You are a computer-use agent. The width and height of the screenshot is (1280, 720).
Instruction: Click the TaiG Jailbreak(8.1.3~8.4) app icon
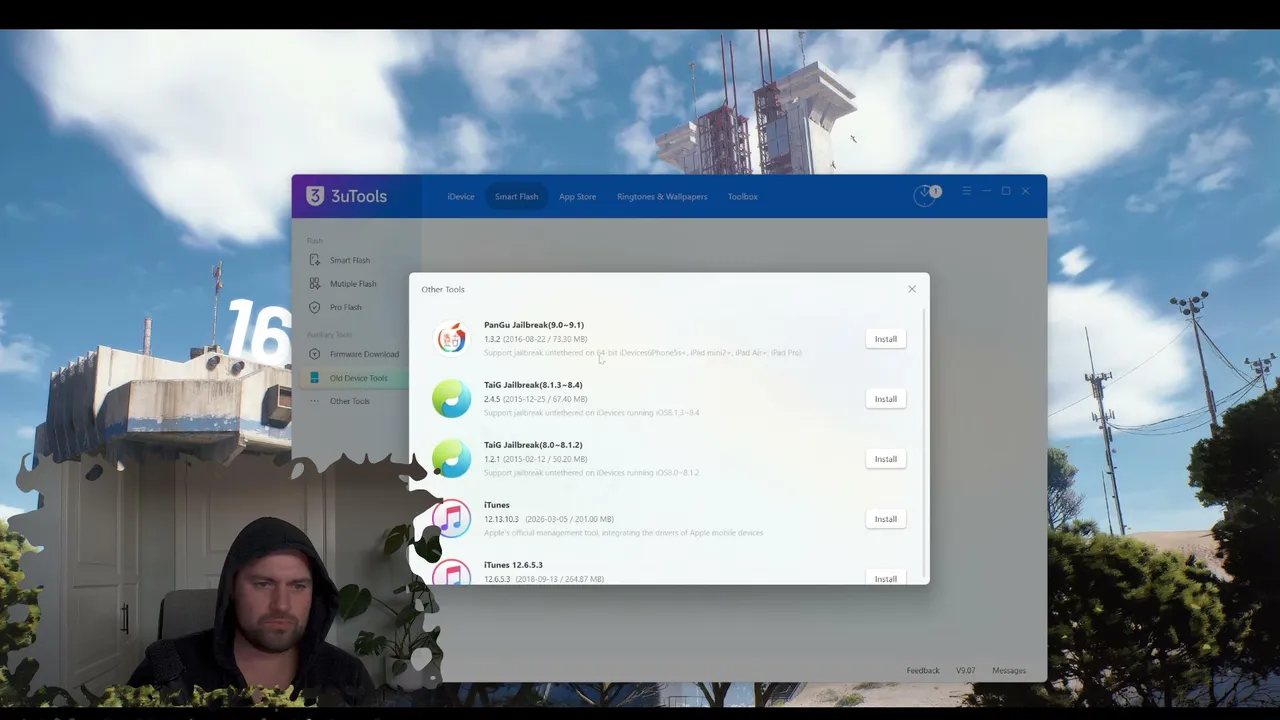(x=451, y=398)
